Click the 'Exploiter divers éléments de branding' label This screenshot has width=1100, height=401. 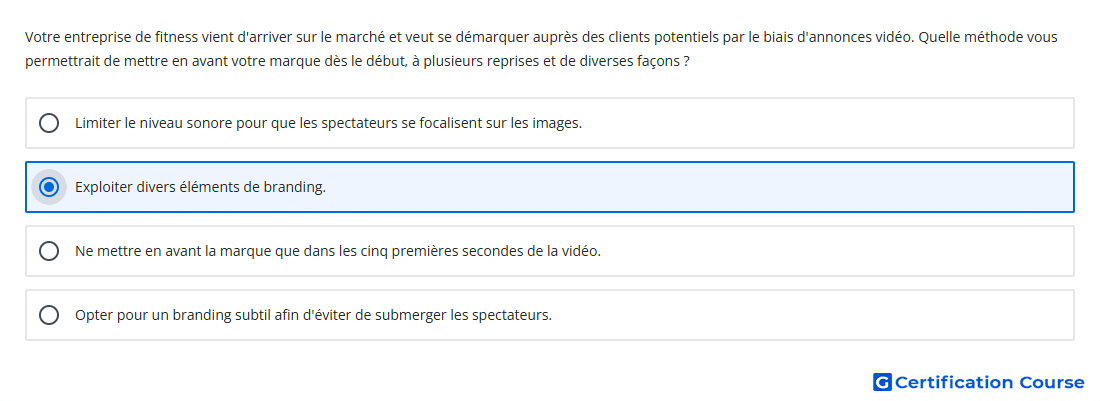[x=200, y=188]
